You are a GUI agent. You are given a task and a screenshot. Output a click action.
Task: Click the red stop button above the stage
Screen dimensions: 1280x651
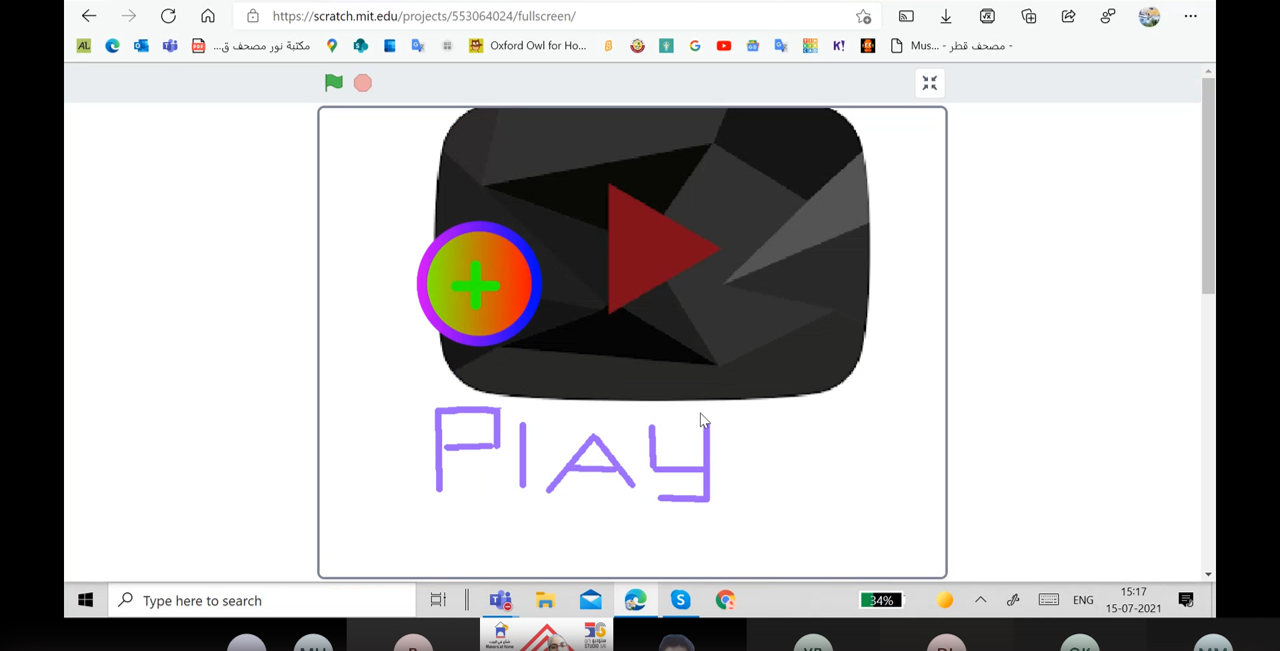coord(363,83)
